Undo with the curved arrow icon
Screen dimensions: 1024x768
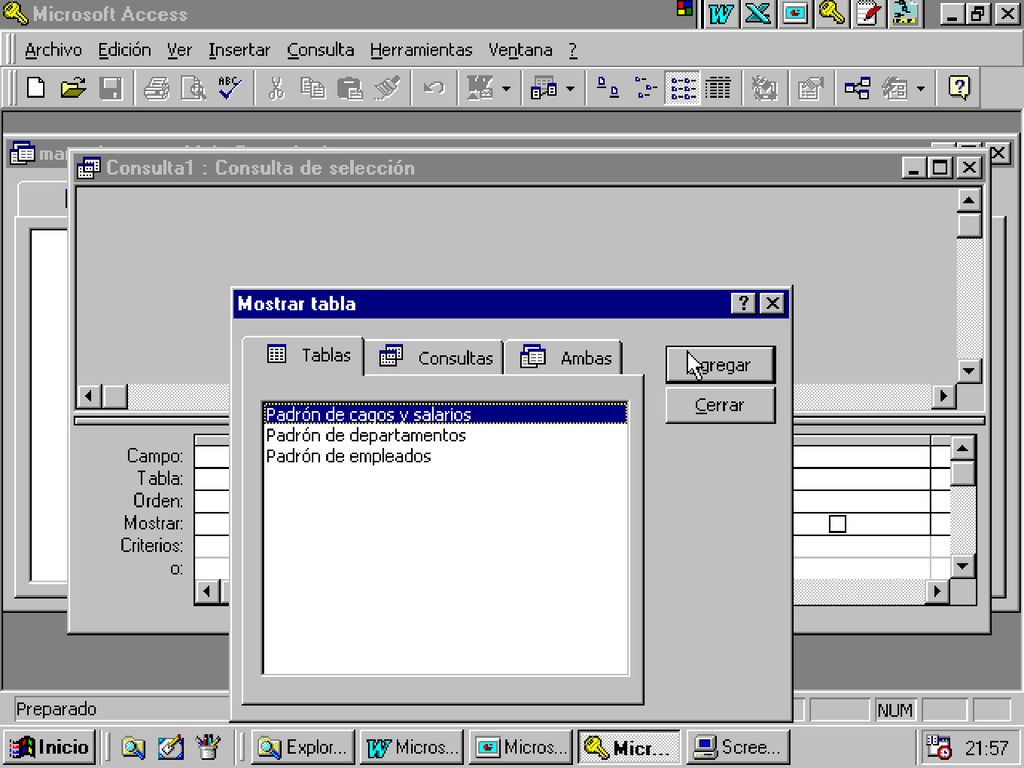(x=434, y=88)
